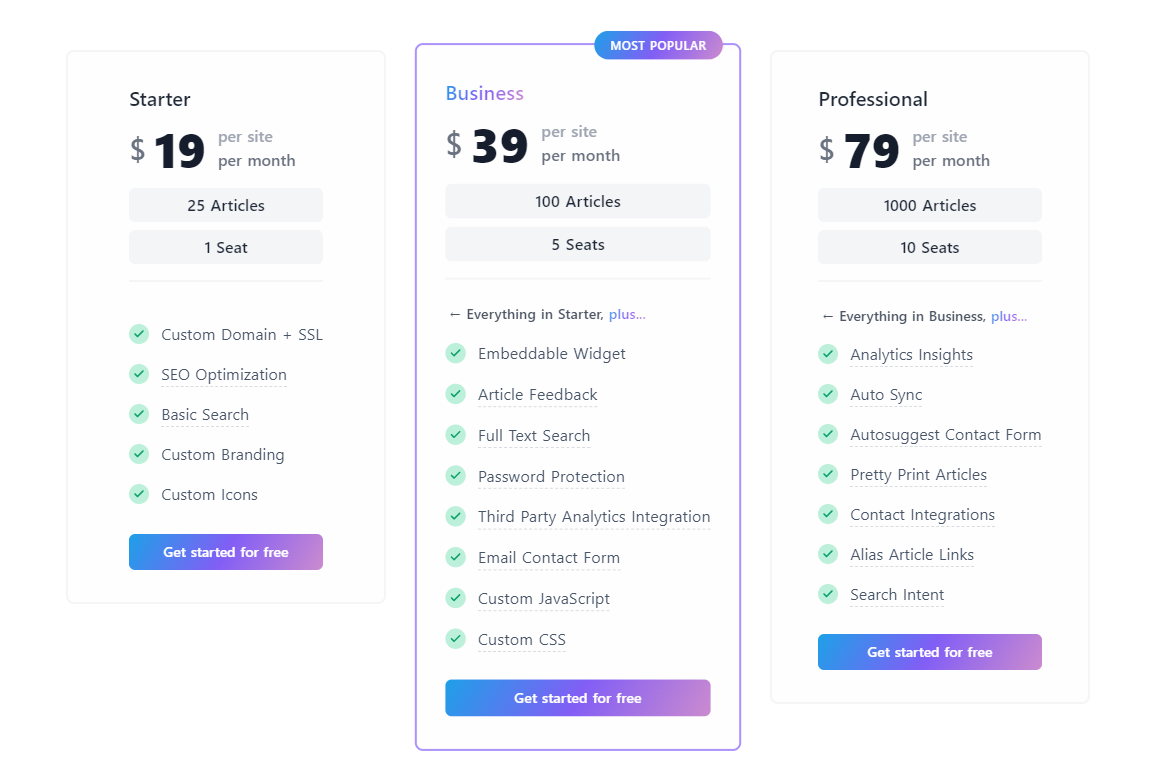The width and height of the screenshot is (1159, 769).
Task: Click the checkmark beside Custom CSS
Action: point(456,639)
